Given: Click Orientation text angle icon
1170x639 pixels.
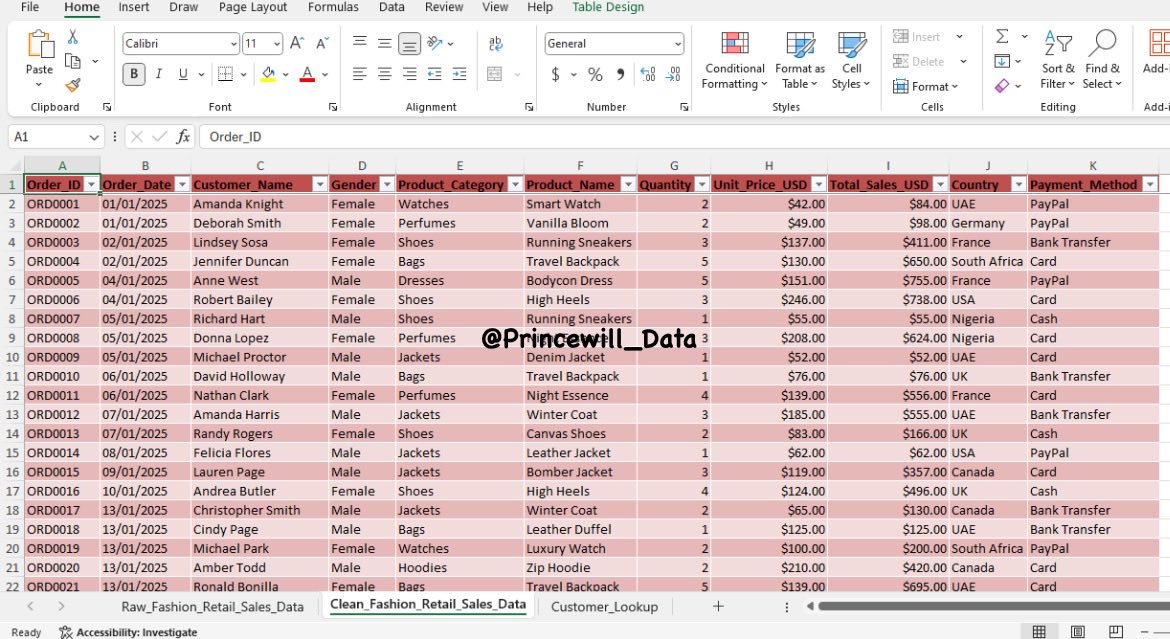Looking at the screenshot, I should 435,43.
